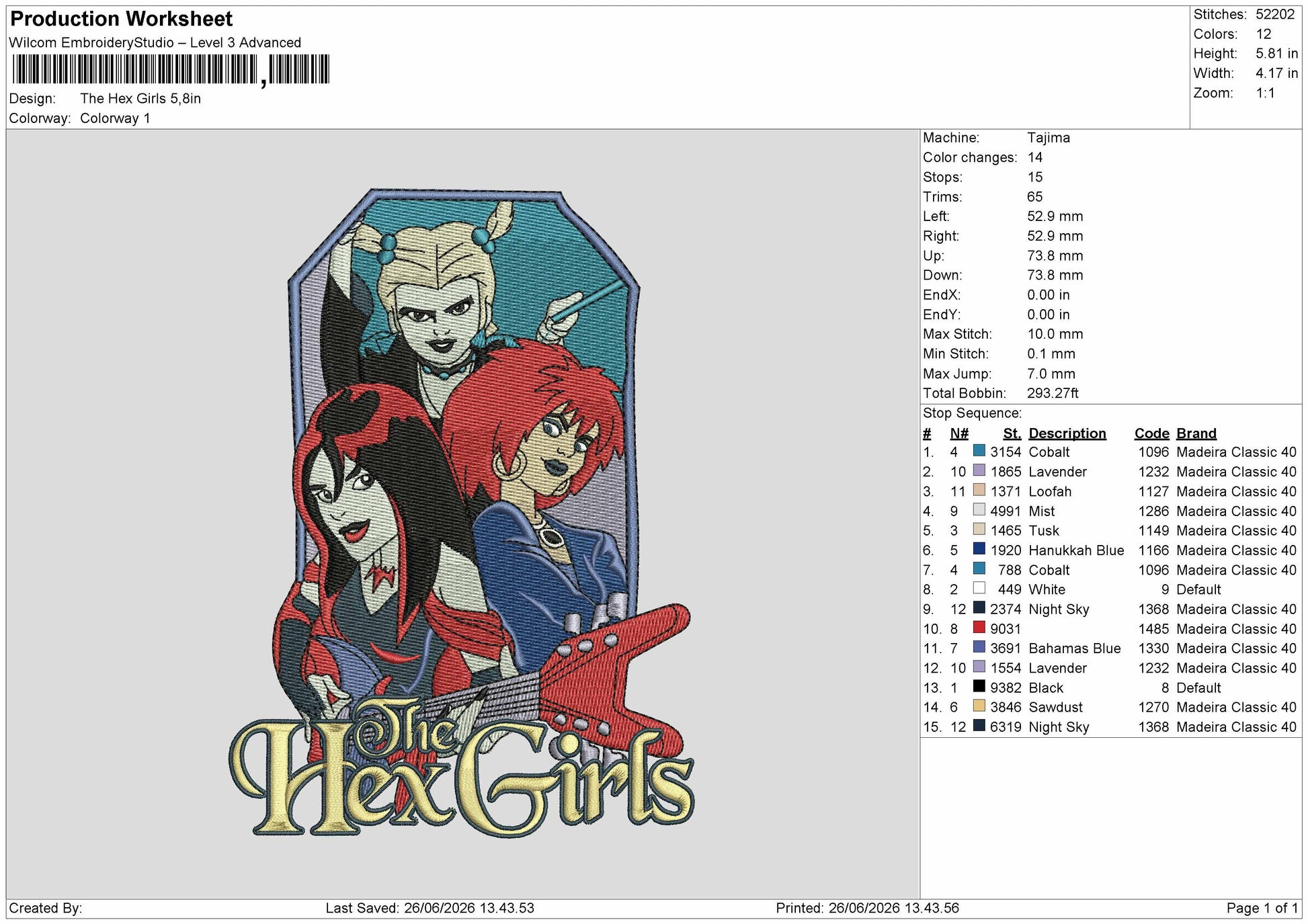The width and height of the screenshot is (1308, 924).
Task: Click the 'Colorway 1' value
Action: (115, 118)
